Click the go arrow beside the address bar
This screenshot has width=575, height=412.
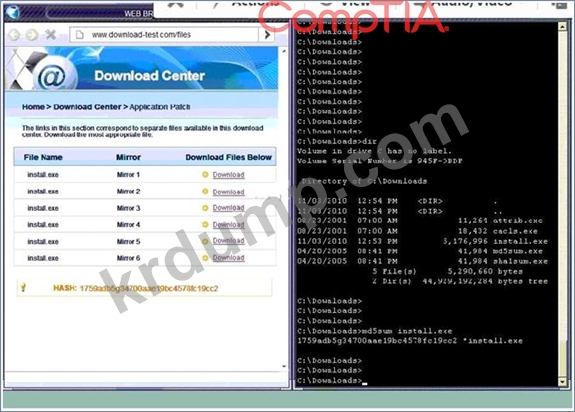[x=267, y=35]
